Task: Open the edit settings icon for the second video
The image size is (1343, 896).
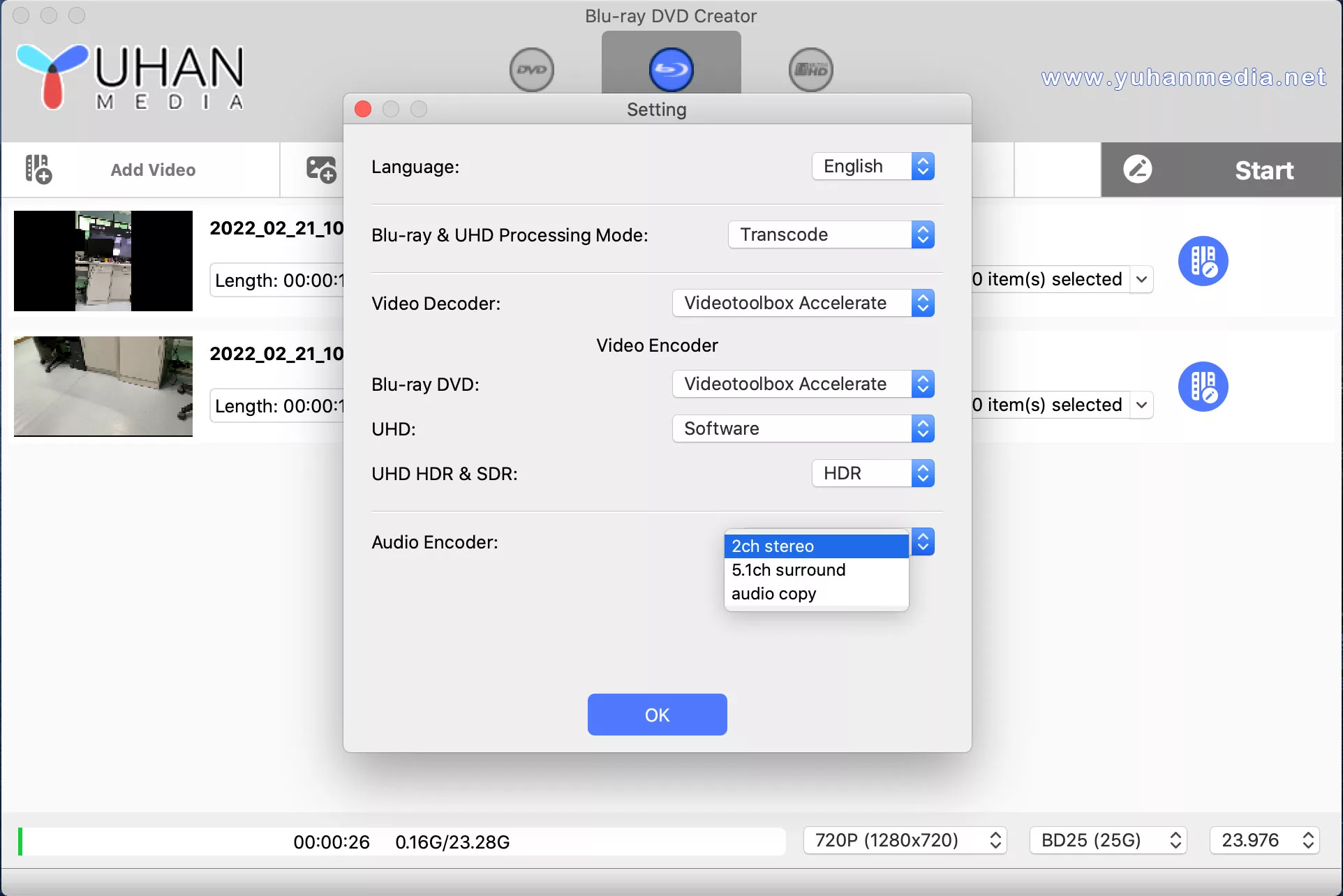Action: pyautogui.click(x=1202, y=386)
